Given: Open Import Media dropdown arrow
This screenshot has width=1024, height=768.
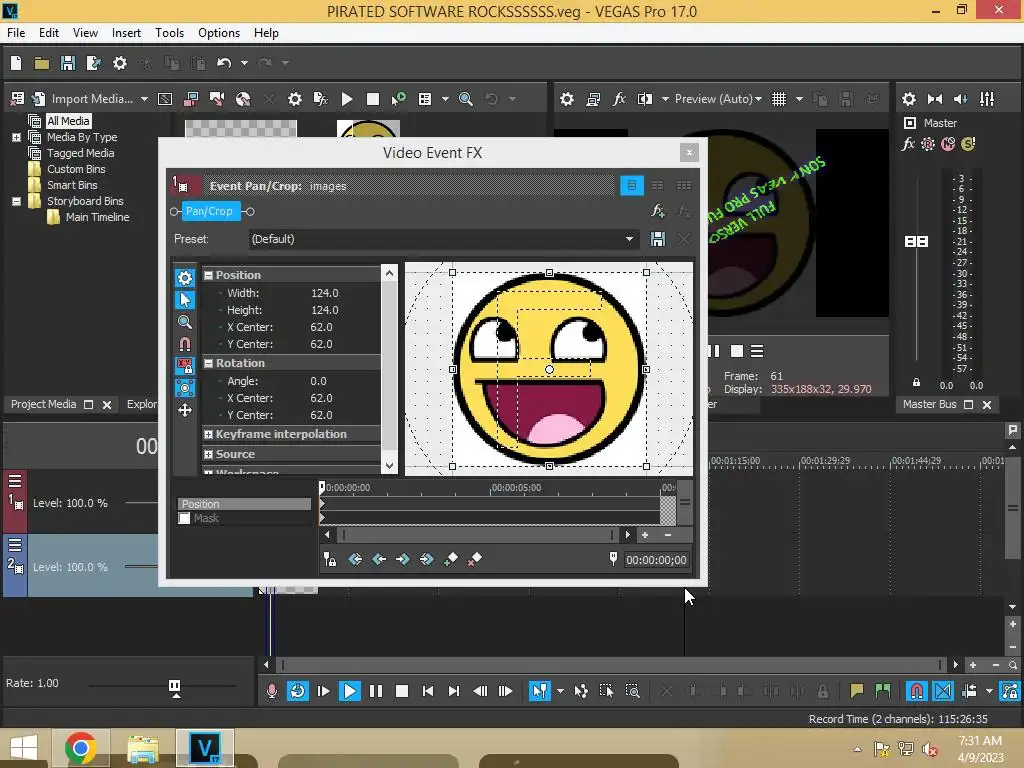Looking at the screenshot, I should tap(144, 99).
